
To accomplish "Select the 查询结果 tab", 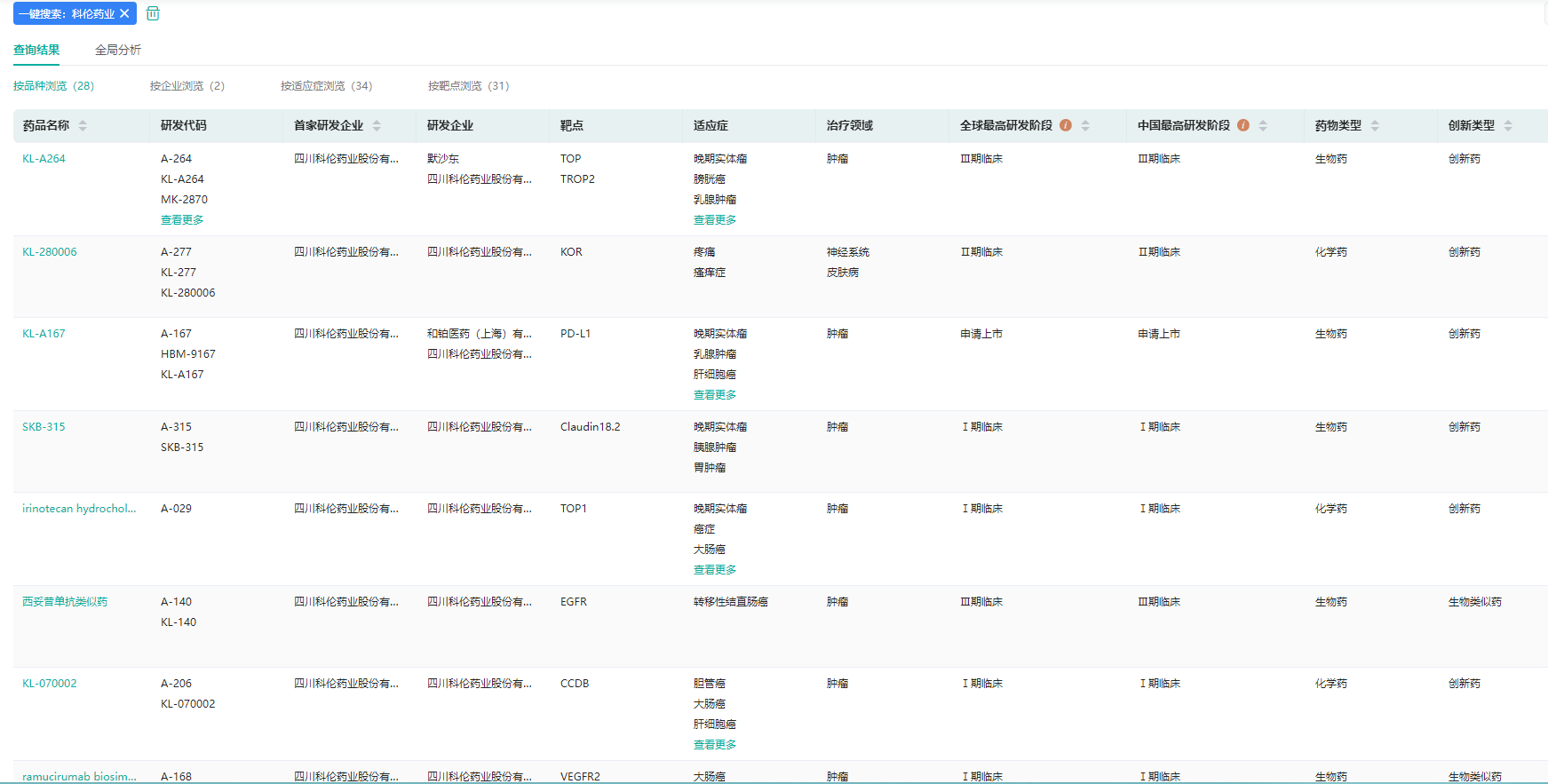I will pyautogui.click(x=36, y=50).
